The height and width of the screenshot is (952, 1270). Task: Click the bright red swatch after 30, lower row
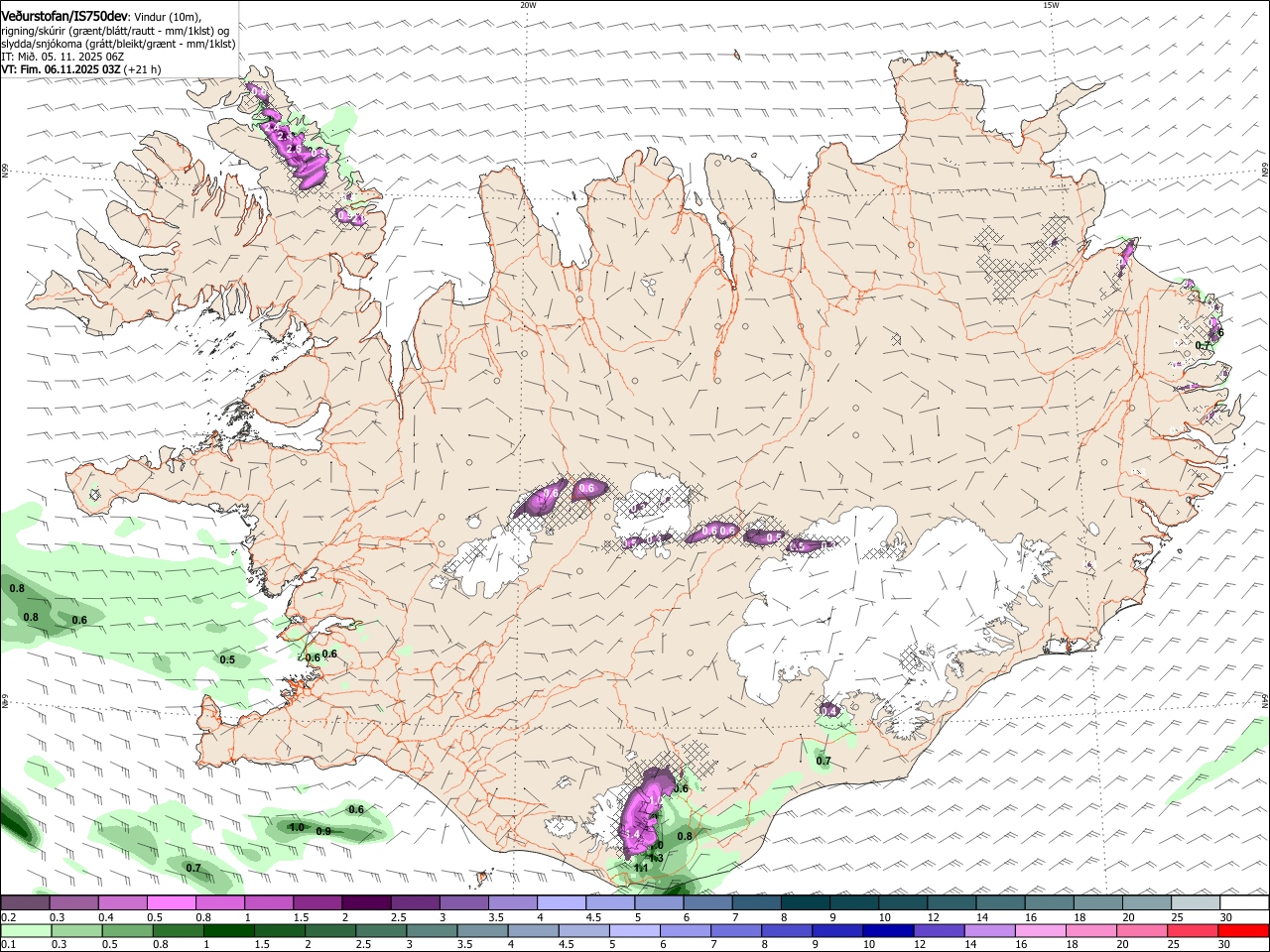pyautogui.click(x=1244, y=930)
